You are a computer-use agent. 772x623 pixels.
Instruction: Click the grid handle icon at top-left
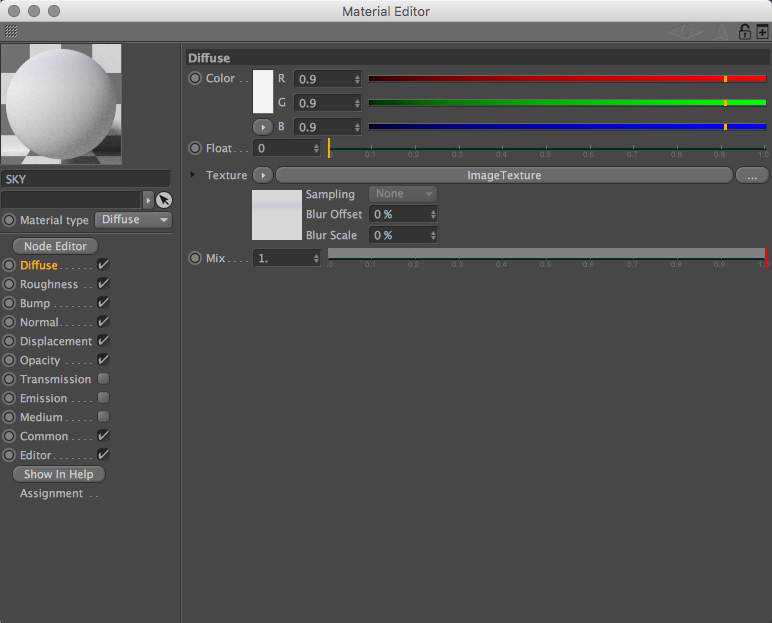pos(11,32)
